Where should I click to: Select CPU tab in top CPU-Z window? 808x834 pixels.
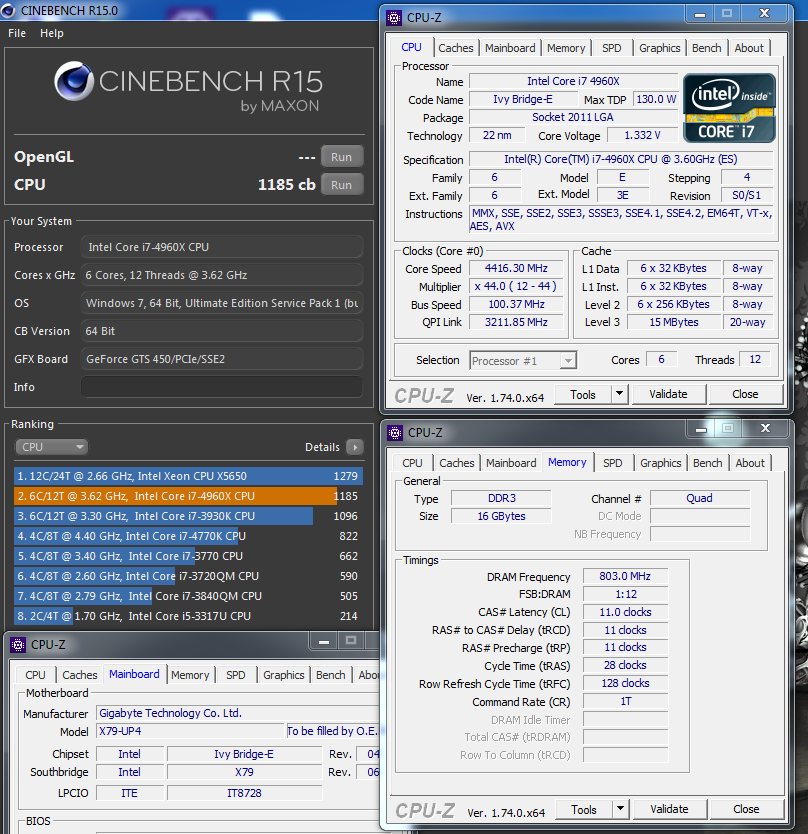pyautogui.click(x=412, y=47)
